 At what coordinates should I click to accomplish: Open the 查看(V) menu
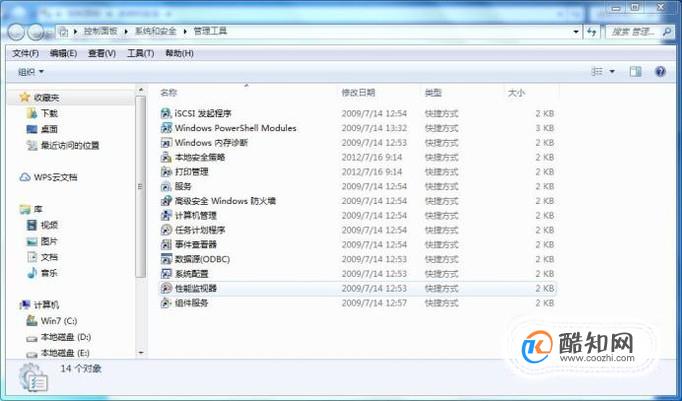102,53
